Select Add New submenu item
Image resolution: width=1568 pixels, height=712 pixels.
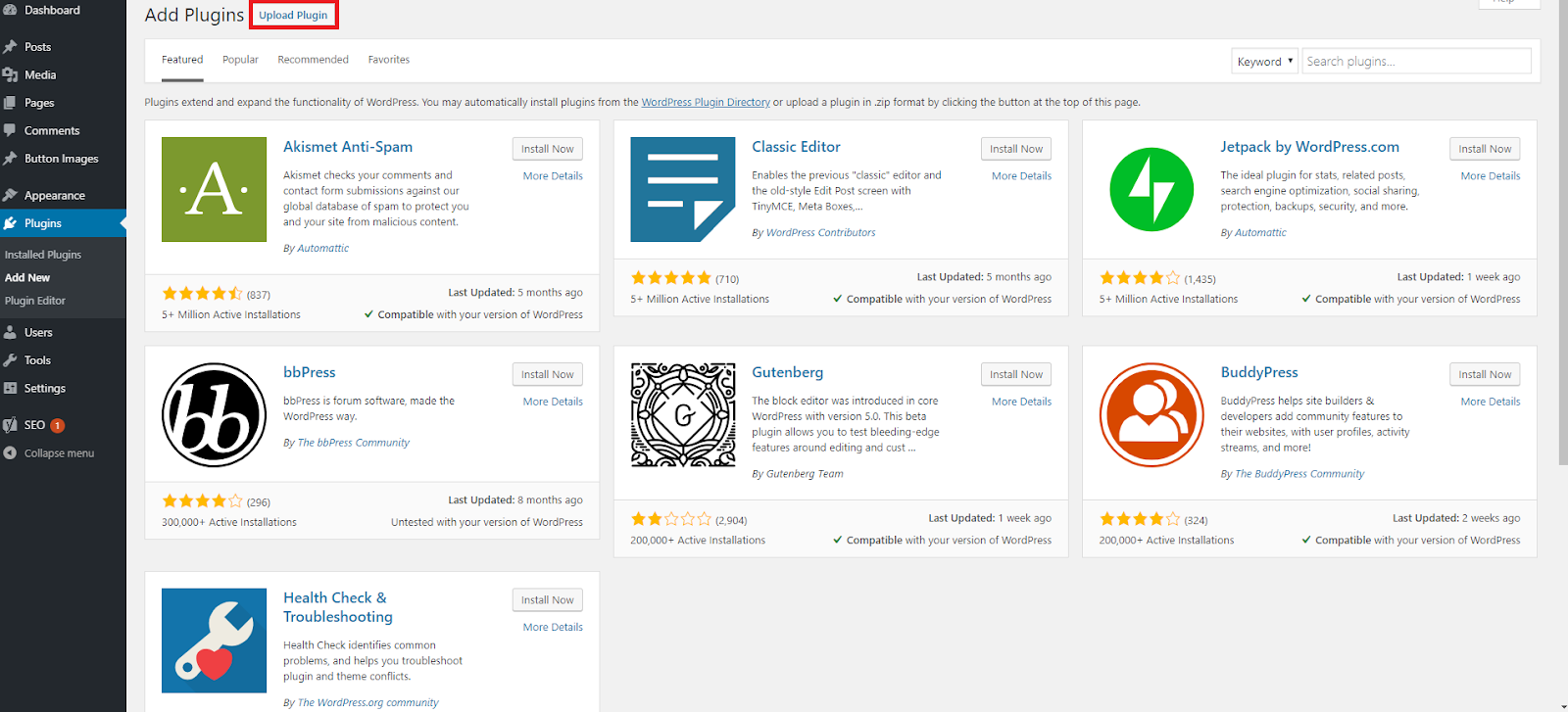click(27, 278)
